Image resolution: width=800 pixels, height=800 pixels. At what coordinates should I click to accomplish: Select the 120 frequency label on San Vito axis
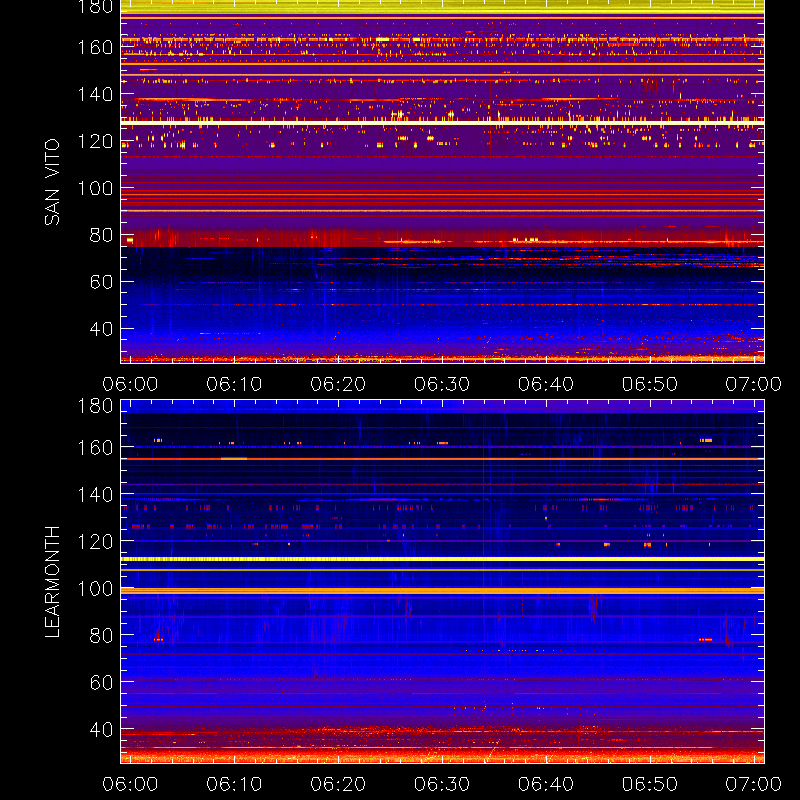tap(95, 141)
